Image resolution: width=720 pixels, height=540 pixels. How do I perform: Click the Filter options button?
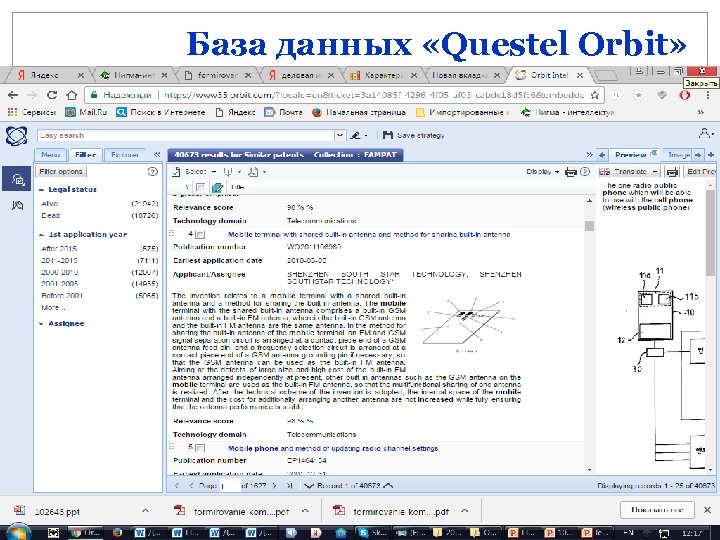(61, 171)
